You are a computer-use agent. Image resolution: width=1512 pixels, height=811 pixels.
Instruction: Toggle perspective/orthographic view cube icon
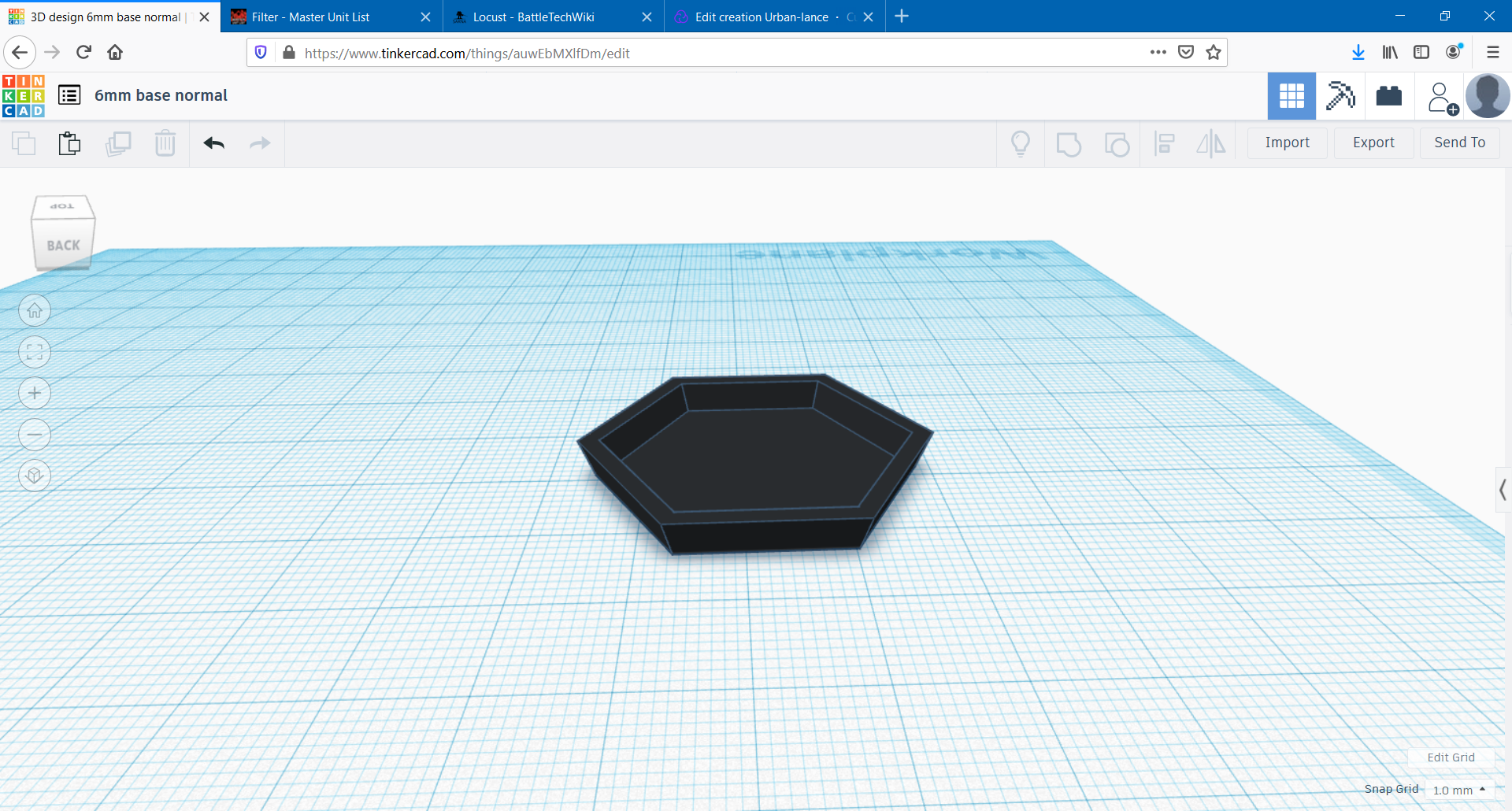tap(35, 476)
